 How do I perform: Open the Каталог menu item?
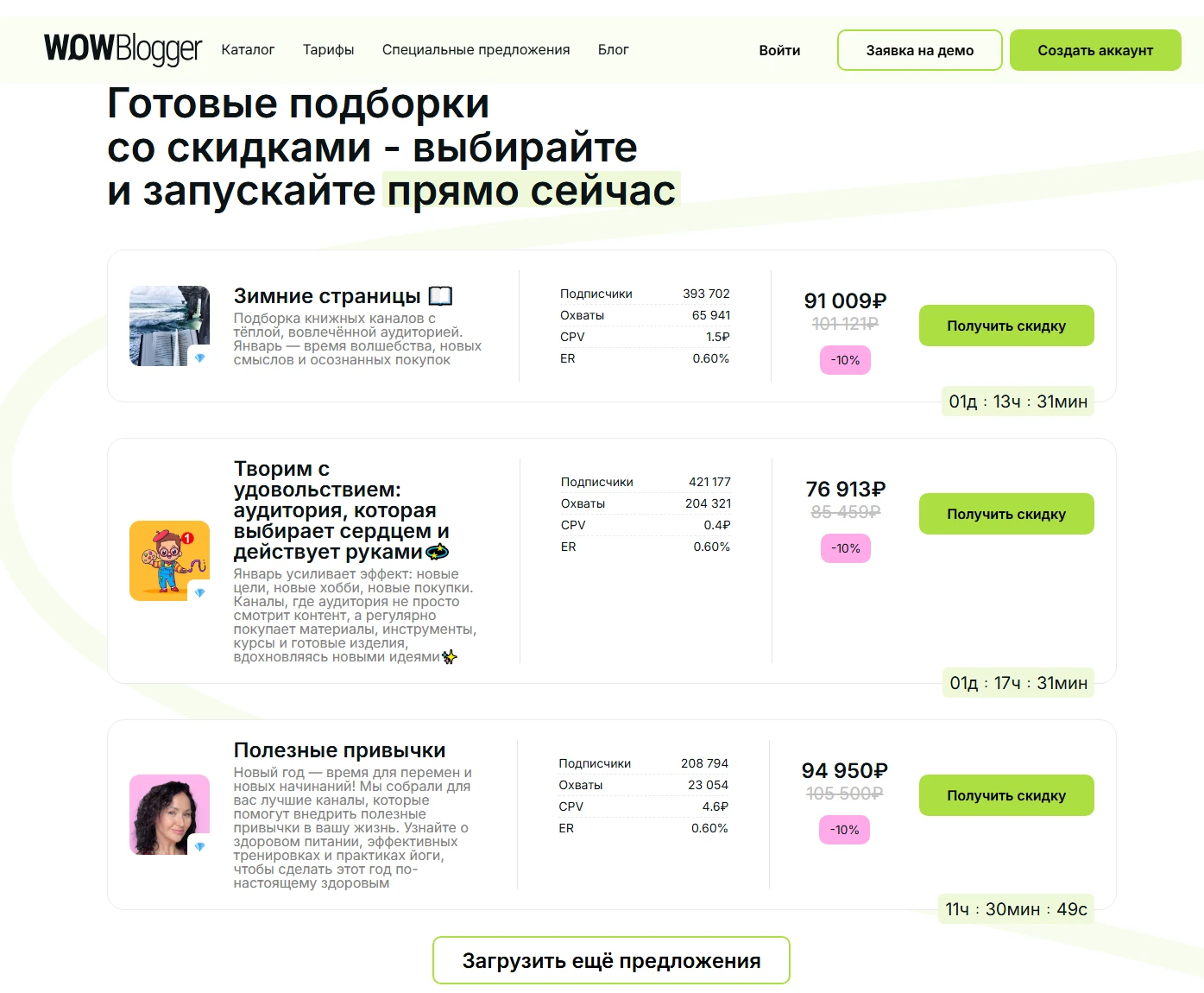[x=249, y=50]
